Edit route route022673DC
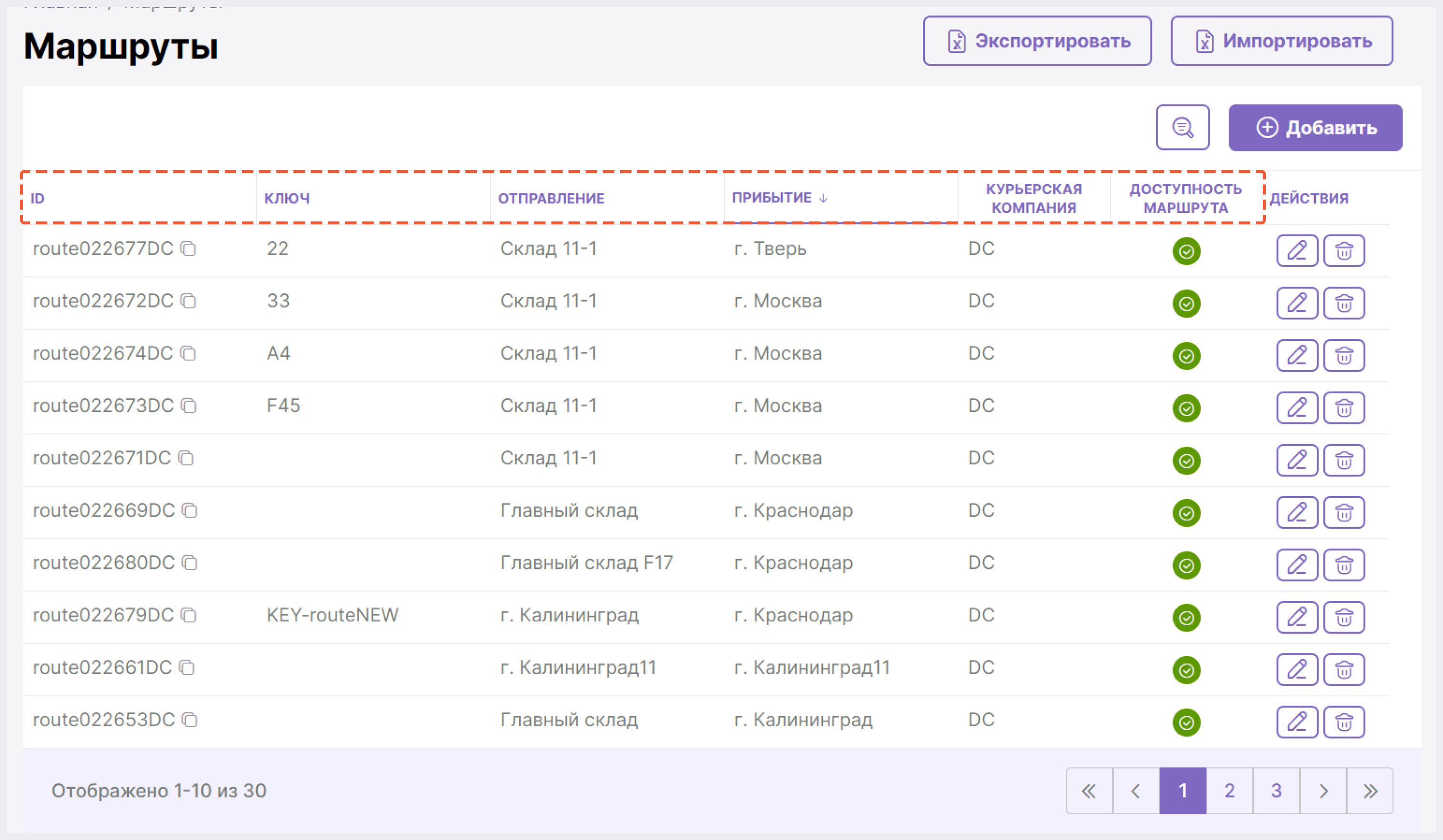Image resolution: width=1443 pixels, height=840 pixels. [x=1297, y=408]
